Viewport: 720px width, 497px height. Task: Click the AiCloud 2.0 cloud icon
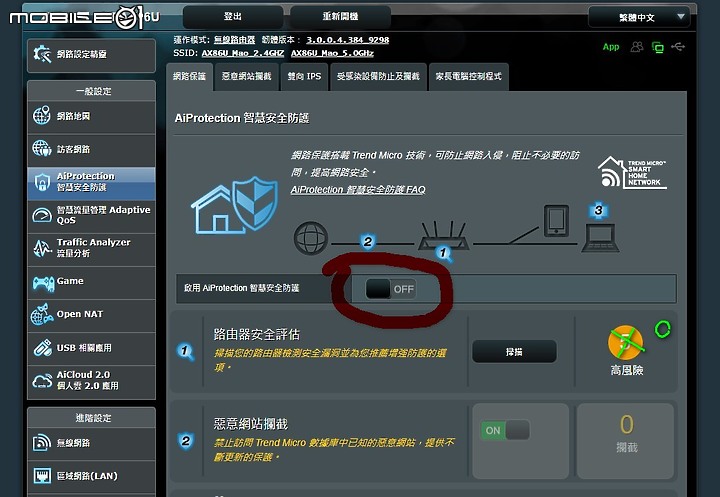(x=42, y=381)
